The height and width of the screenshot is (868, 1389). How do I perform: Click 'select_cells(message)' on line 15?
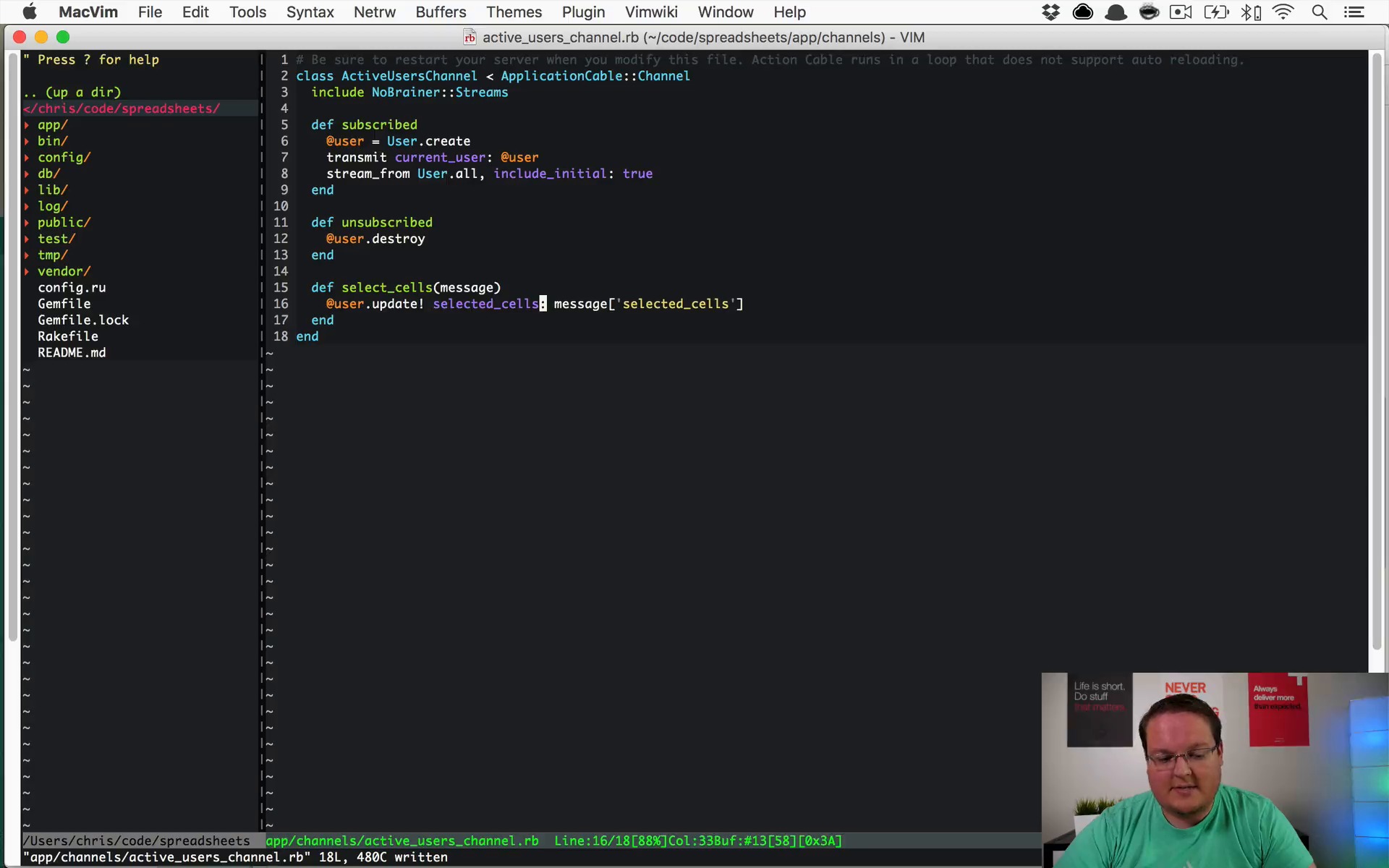421,288
